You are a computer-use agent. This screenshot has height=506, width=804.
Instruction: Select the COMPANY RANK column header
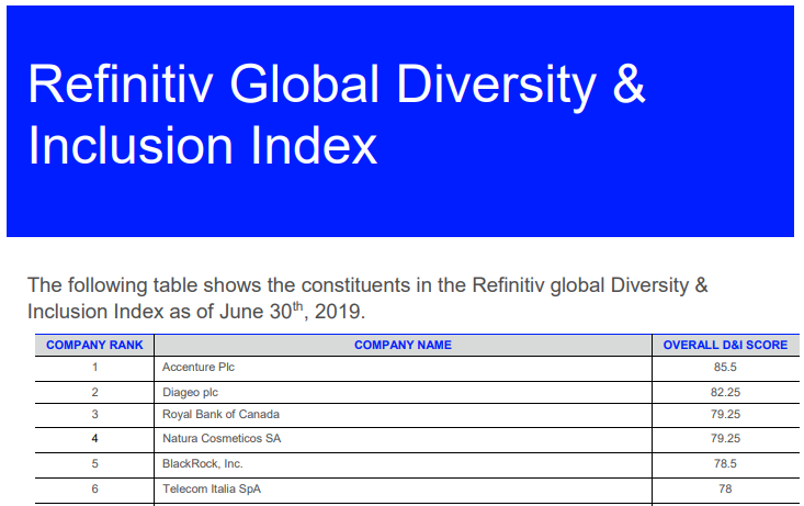94,345
